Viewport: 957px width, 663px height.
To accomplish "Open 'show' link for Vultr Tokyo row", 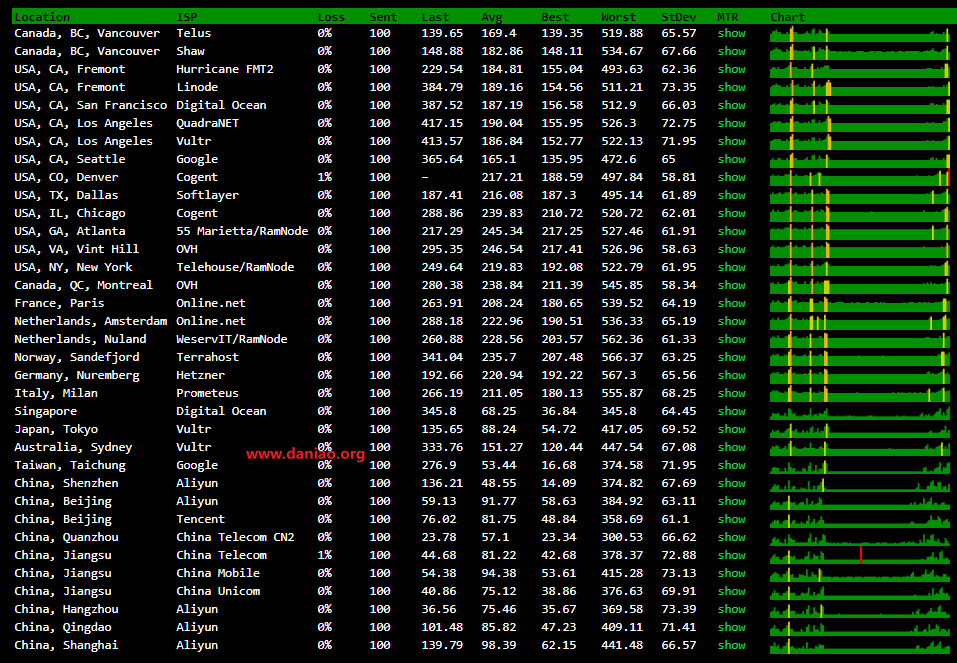I will tap(731, 429).
